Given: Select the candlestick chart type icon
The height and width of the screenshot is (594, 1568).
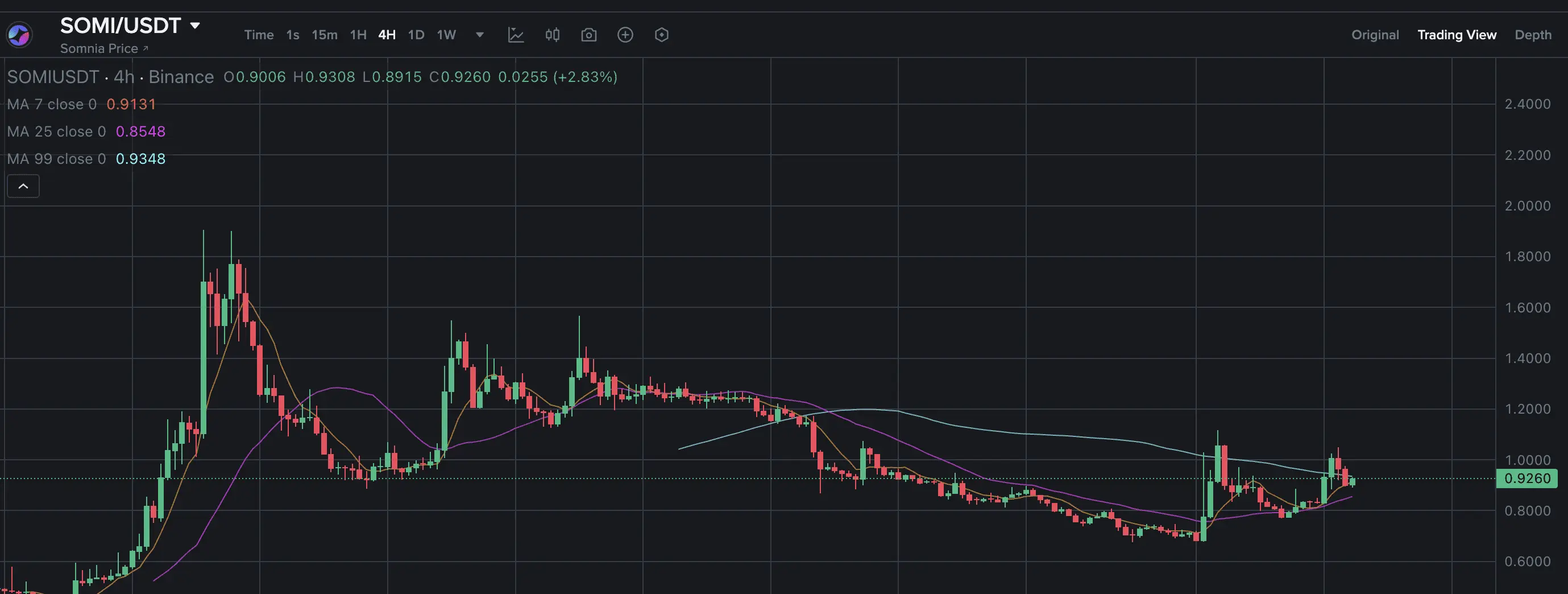Looking at the screenshot, I should tap(552, 35).
